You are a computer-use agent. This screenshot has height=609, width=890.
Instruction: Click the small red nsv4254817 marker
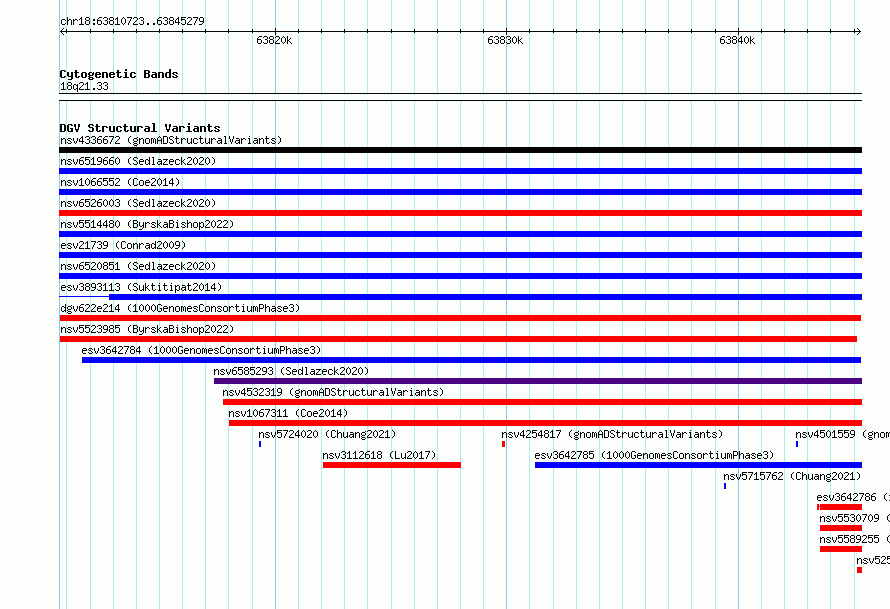point(503,444)
